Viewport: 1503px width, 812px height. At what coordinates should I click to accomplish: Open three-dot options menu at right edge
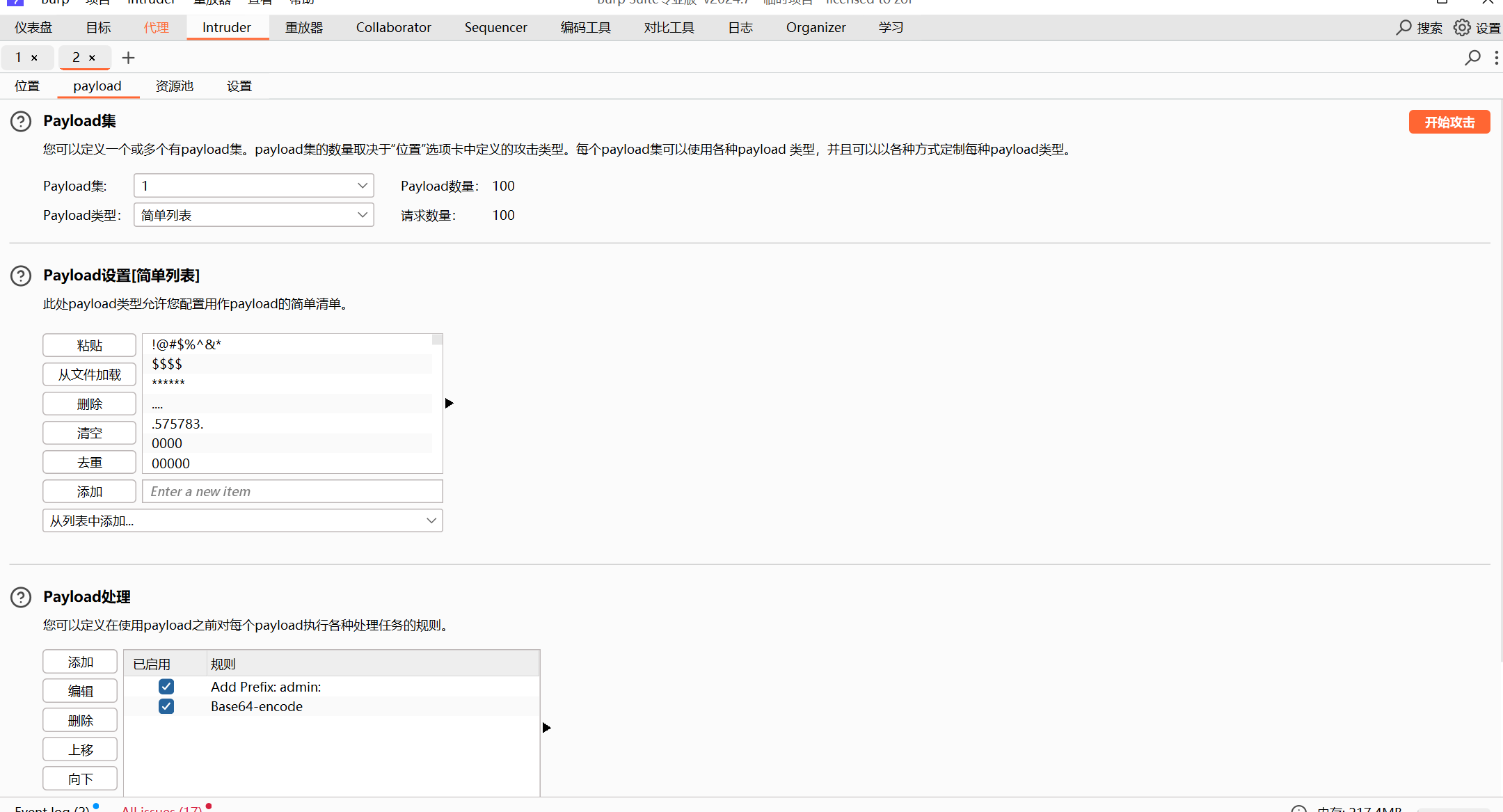click(x=1496, y=58)
